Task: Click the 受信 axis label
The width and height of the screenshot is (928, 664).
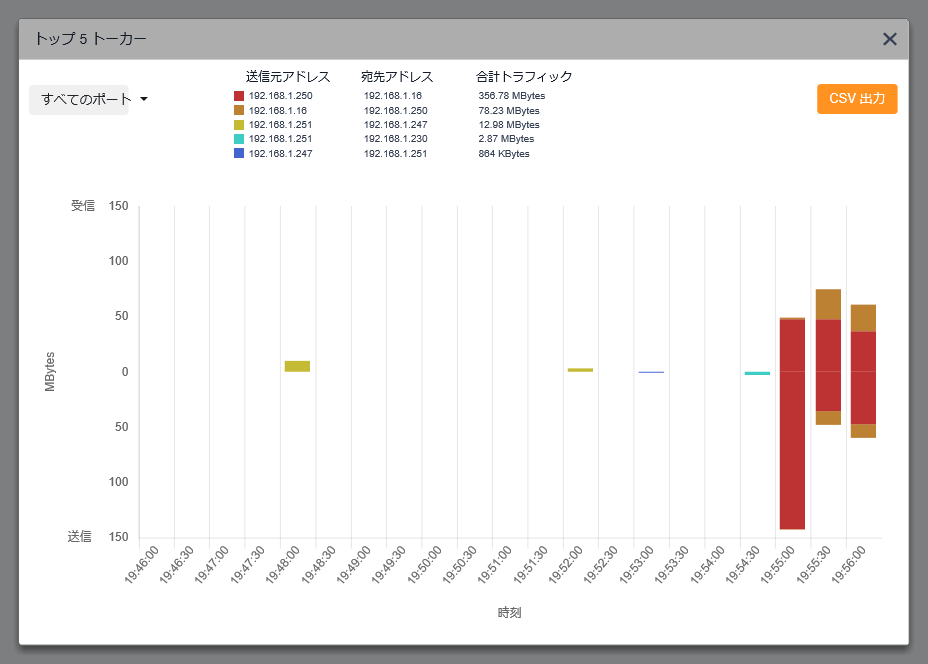Action: pyautogui.click(x=83, y=206)
